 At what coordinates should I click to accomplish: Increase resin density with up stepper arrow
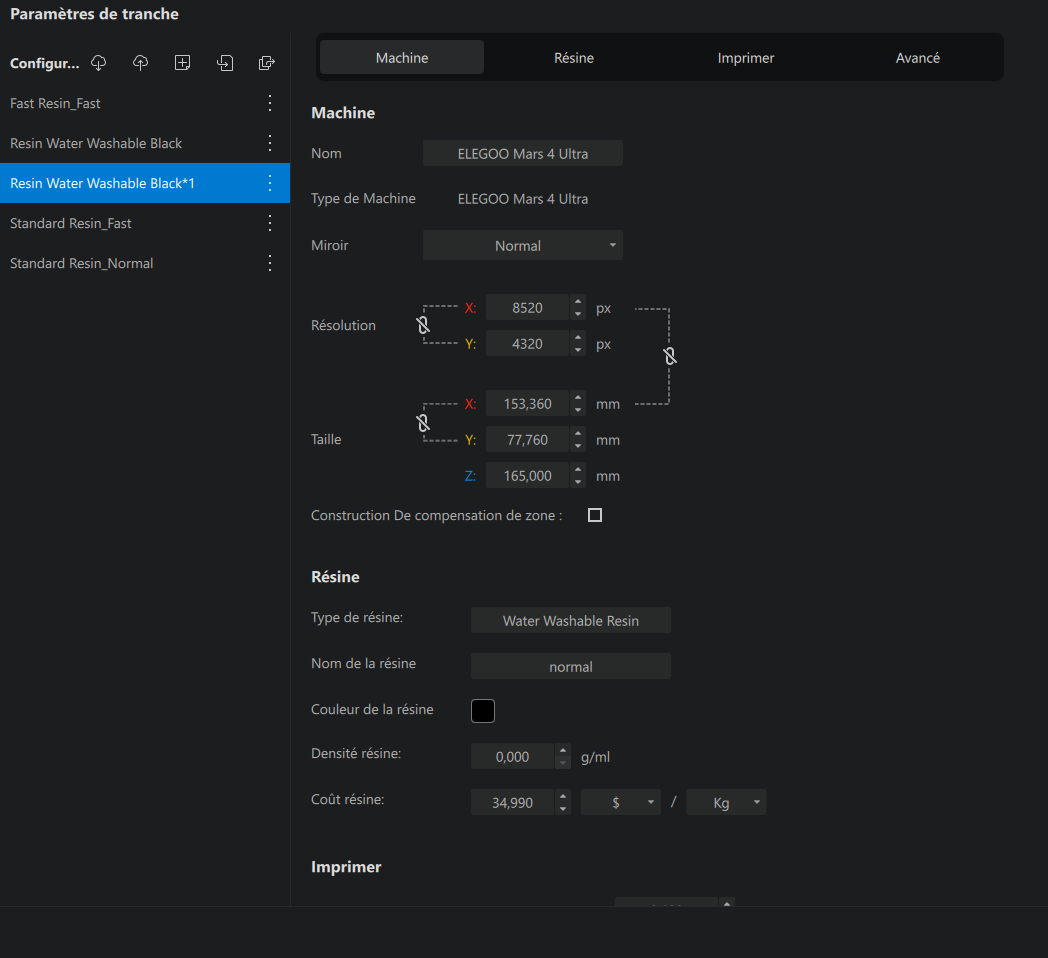click(563, 751)
